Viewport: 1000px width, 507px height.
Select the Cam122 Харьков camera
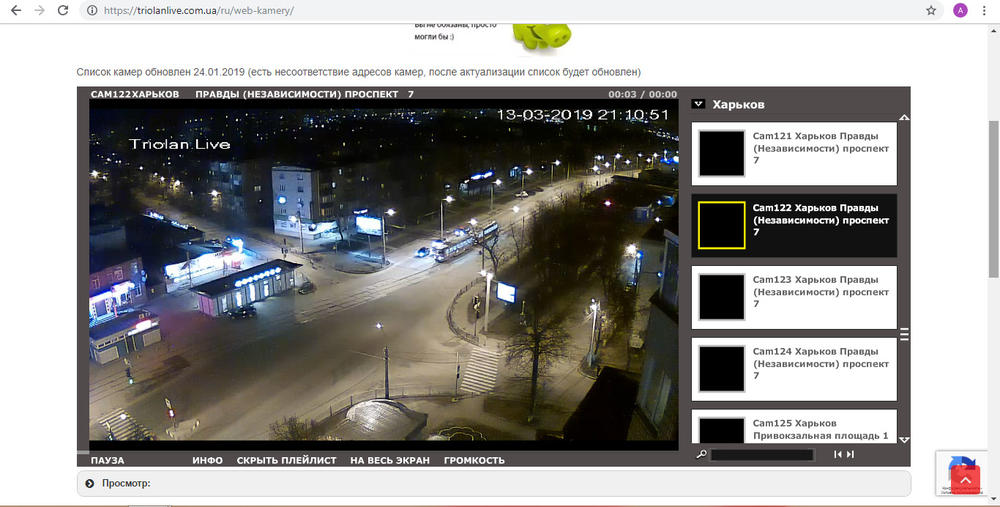click(794, 226)
